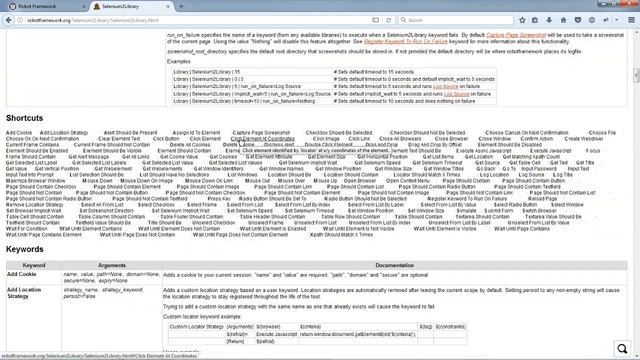The width and height of the screenshot is (640, 360).
Task: Open Capture Page Screenshot link in introduction
Action: click(x=516, y=35)
